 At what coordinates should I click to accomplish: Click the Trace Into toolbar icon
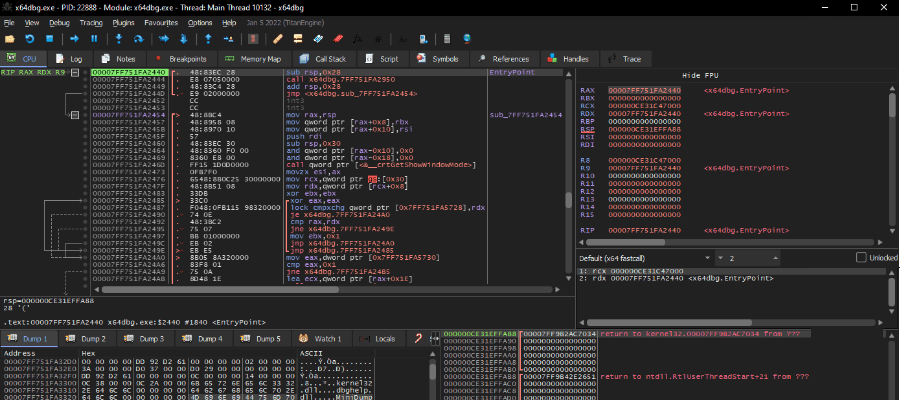click(x=164, y=39)
